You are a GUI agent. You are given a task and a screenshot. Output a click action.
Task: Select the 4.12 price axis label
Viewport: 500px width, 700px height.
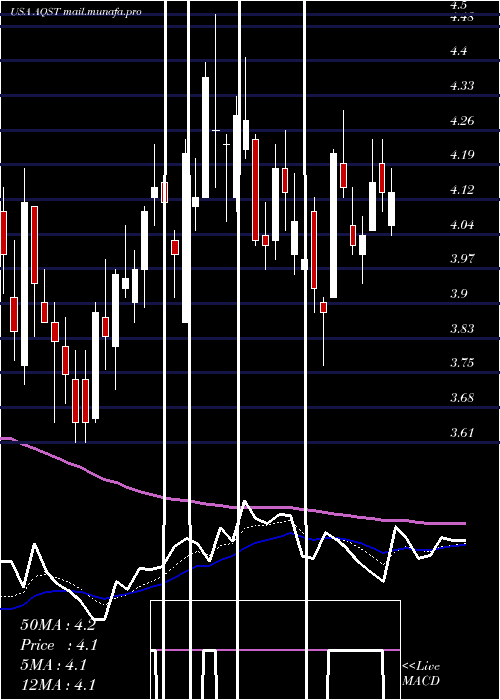(x=462, y=190)
